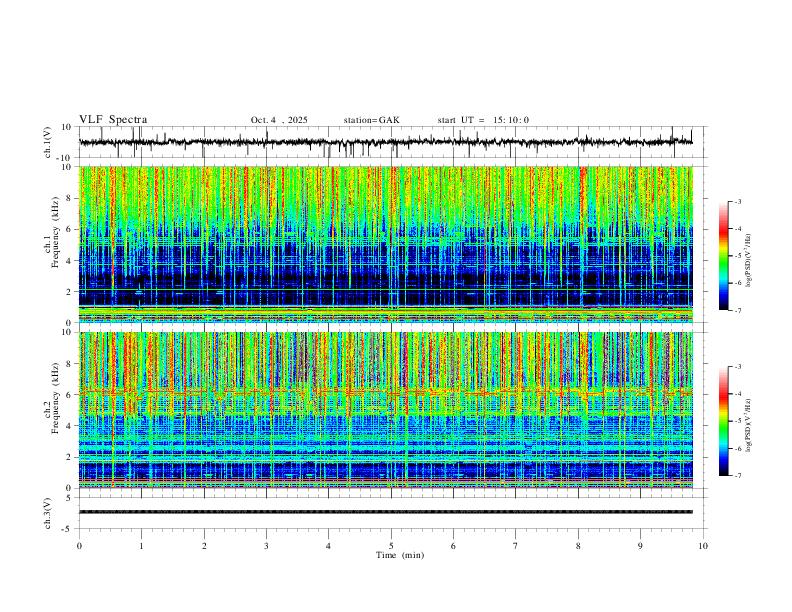Click the "start UT = 15:10:0" header text
The image size is (792, 612).
(x=483, y=120)
